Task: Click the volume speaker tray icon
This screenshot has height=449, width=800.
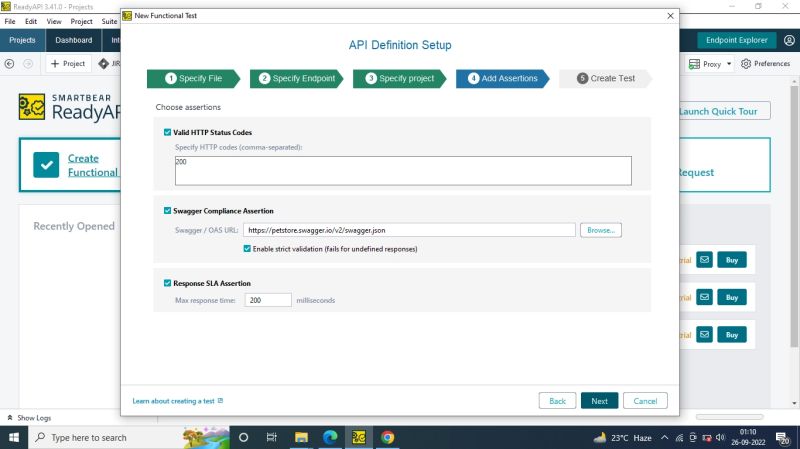Action: [x=720, y=438]
